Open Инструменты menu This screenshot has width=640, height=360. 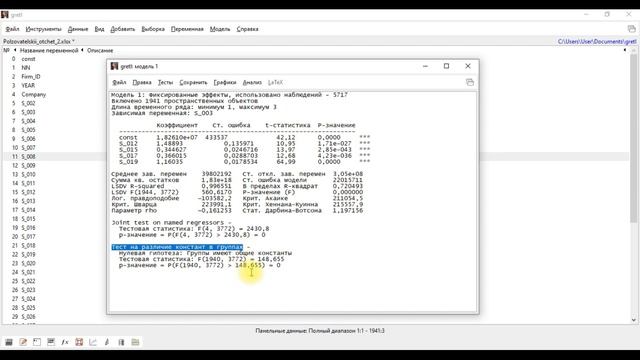(x=43, y=29)
